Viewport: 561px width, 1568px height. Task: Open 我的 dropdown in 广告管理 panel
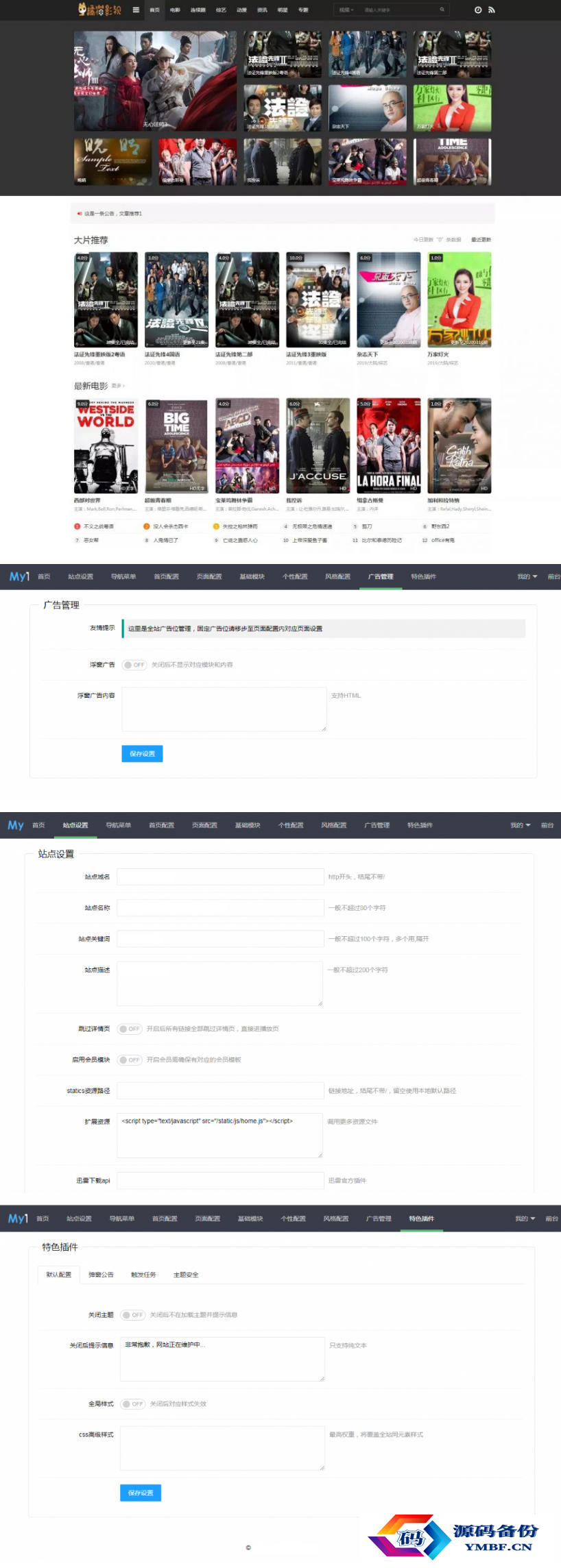point(527,576)
